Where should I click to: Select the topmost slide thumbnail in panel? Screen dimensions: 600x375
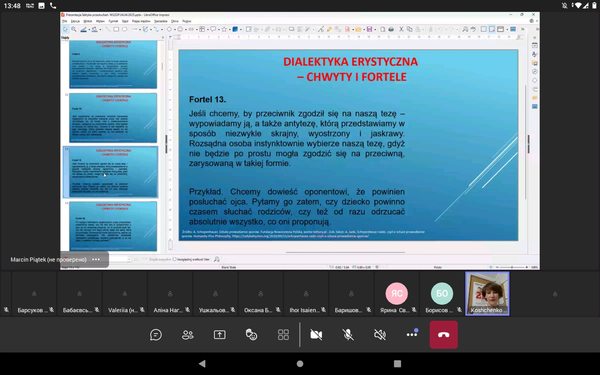(x=113, y=64)
